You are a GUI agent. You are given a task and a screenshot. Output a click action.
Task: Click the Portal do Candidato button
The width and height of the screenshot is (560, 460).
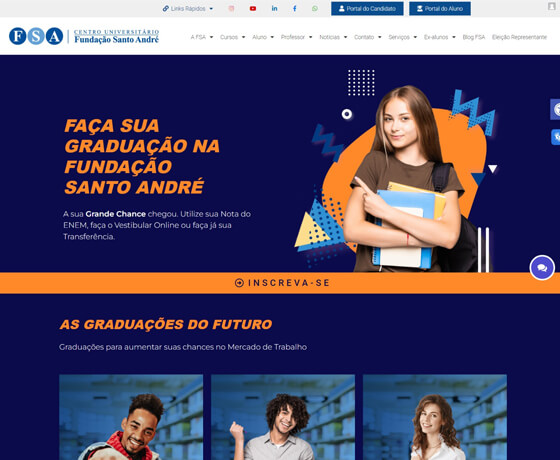click(367, 9)
